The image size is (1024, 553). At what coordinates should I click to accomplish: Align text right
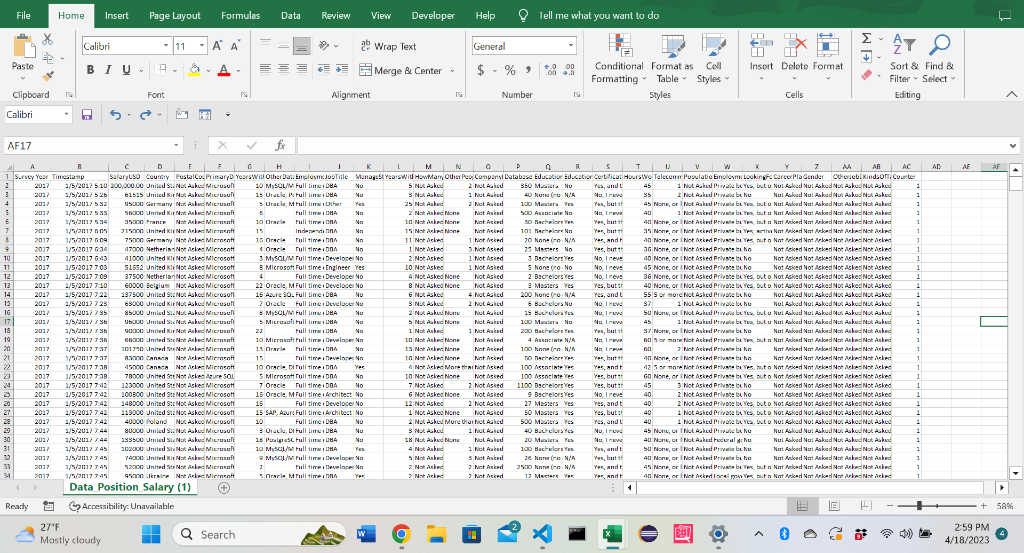click(302, 69)
